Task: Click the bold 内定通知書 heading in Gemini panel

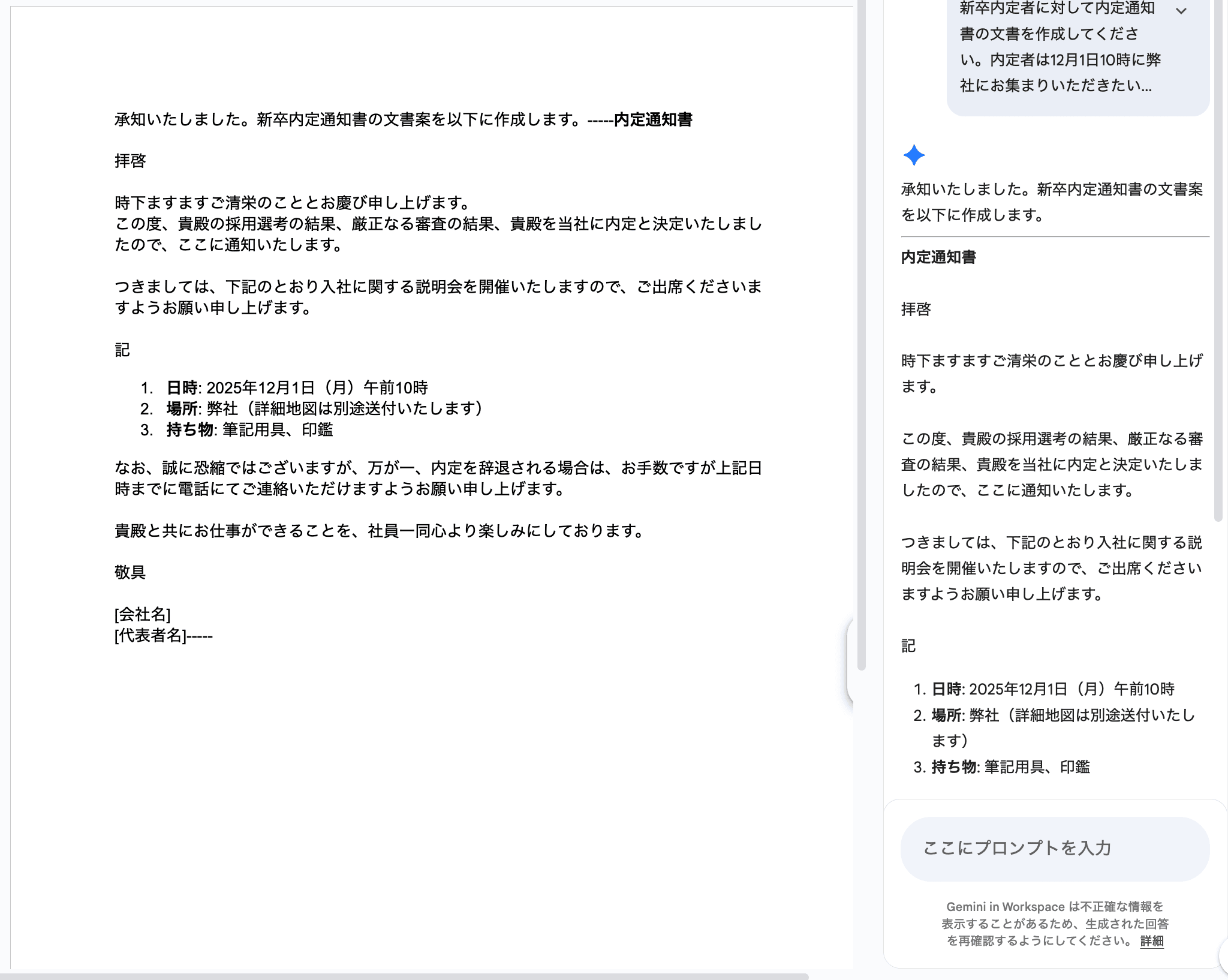Action: 938,257
